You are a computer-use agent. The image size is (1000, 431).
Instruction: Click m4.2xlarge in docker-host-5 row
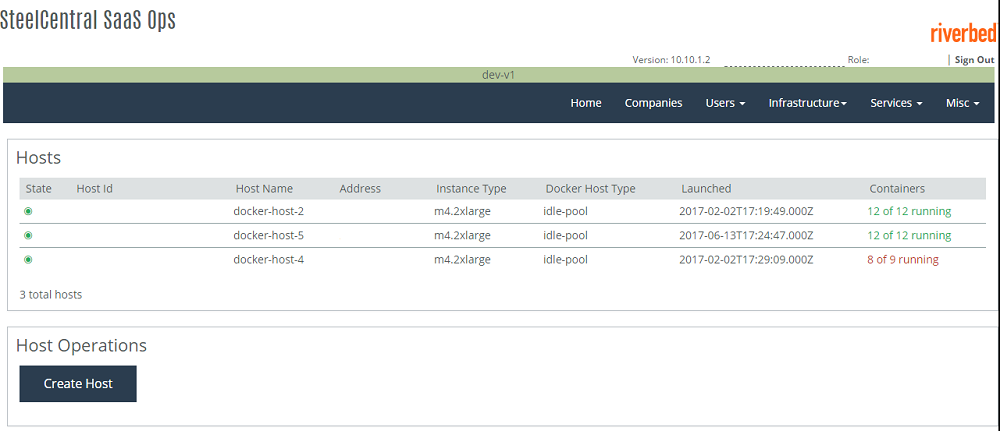tap(462, 235)
